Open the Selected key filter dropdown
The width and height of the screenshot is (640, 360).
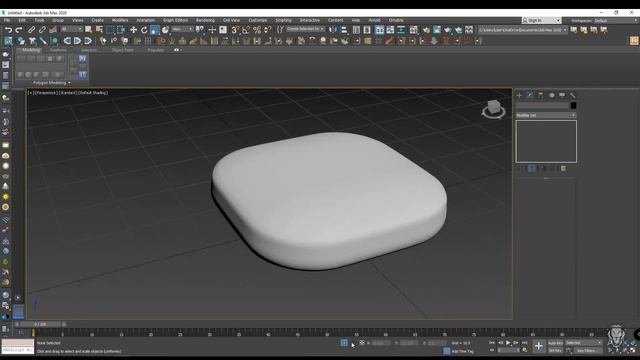click(x=583, y=343)
